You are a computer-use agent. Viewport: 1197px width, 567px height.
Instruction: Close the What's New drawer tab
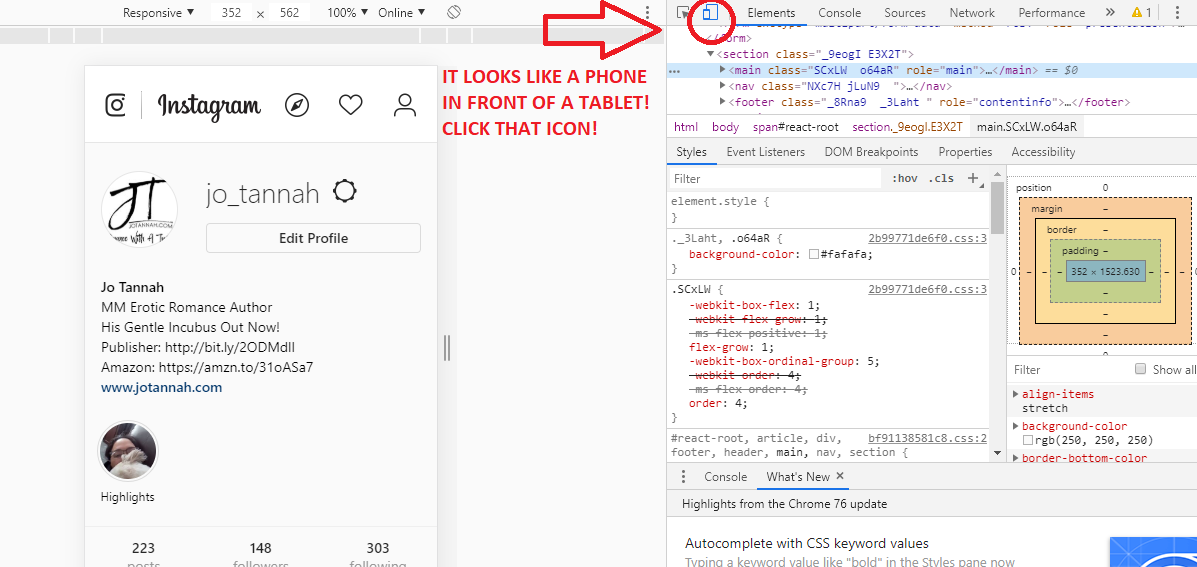click(840, 476)
